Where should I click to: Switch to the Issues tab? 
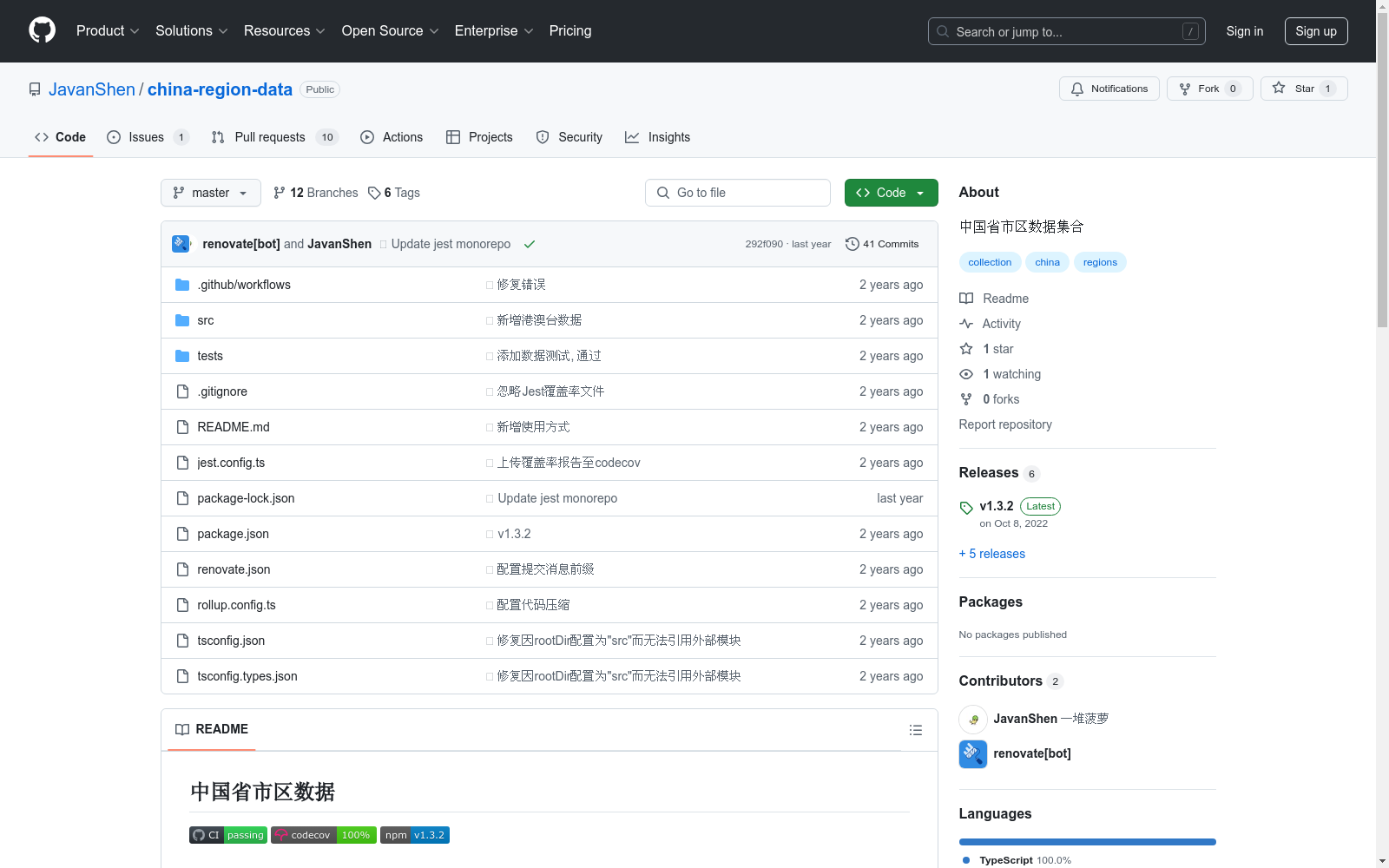click(x=148, y=137)
